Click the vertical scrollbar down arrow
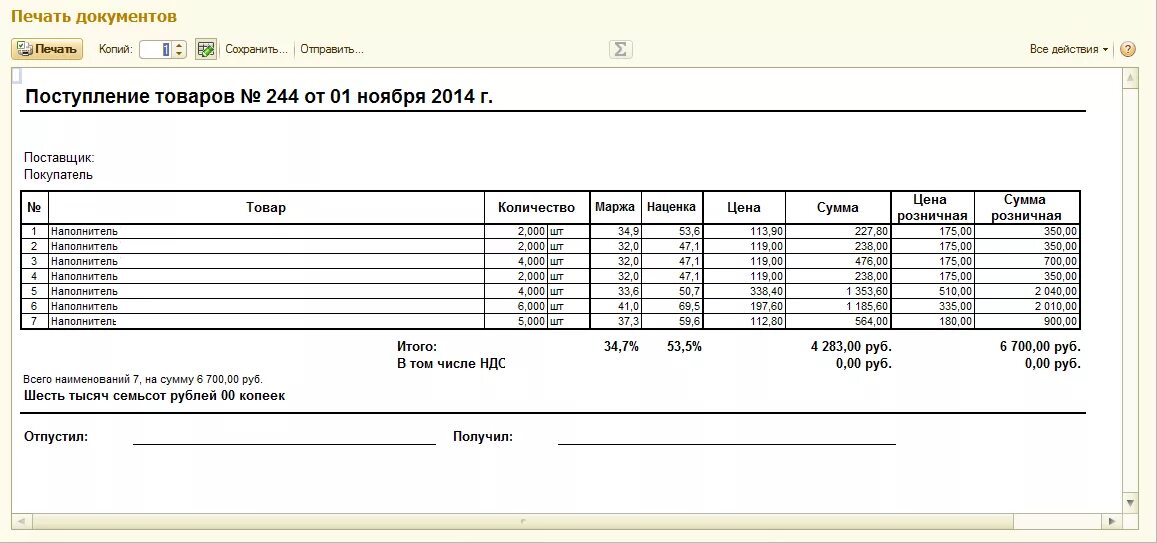 click(1130, 502)
